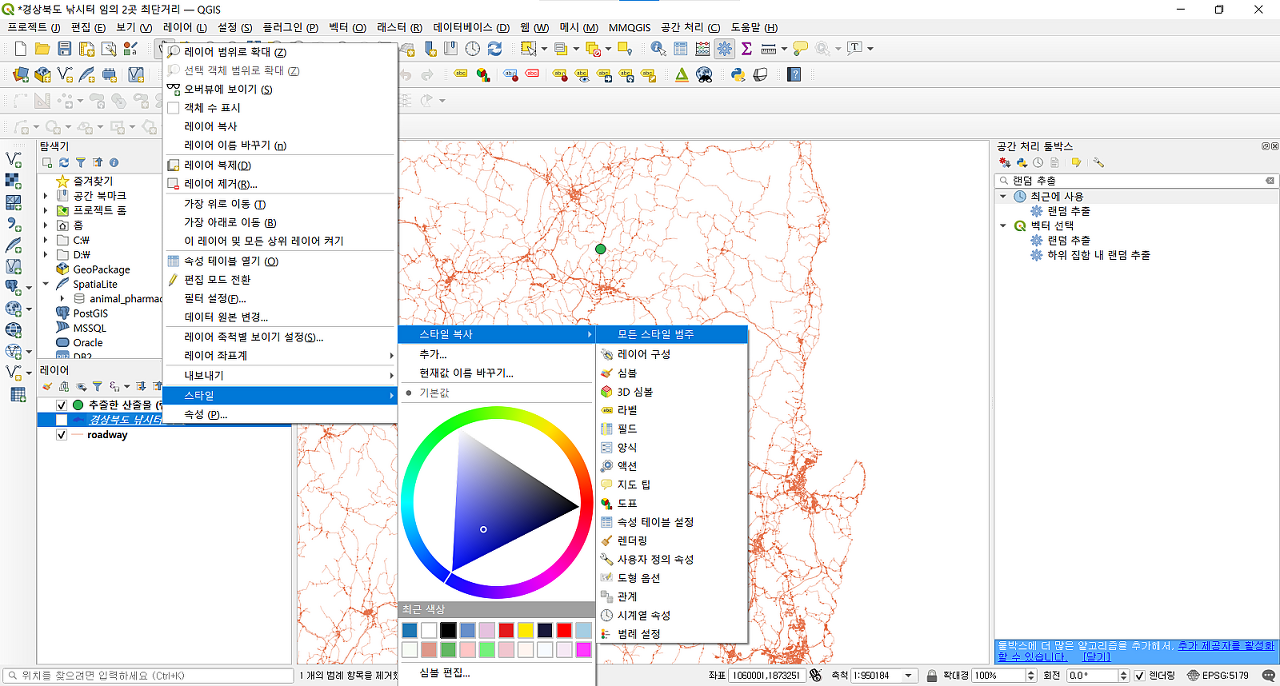Open an existing project folder icon
Screen dimensions: 1280x686
(x=42, y=48)
